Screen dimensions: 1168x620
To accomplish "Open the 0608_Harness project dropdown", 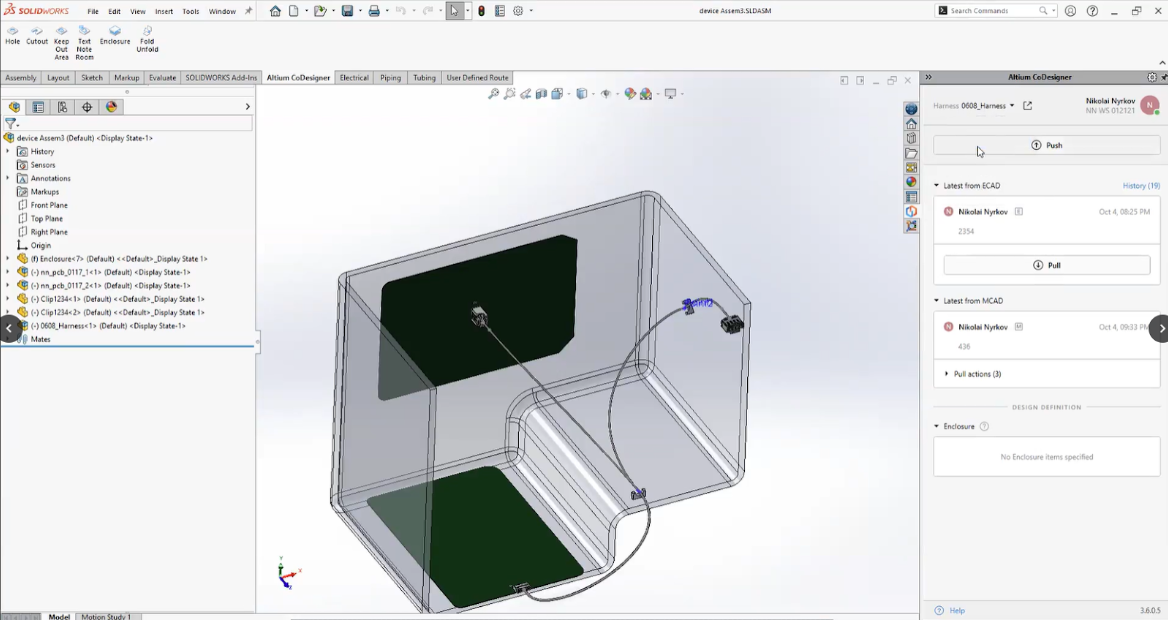I will tap(1012, 105).
